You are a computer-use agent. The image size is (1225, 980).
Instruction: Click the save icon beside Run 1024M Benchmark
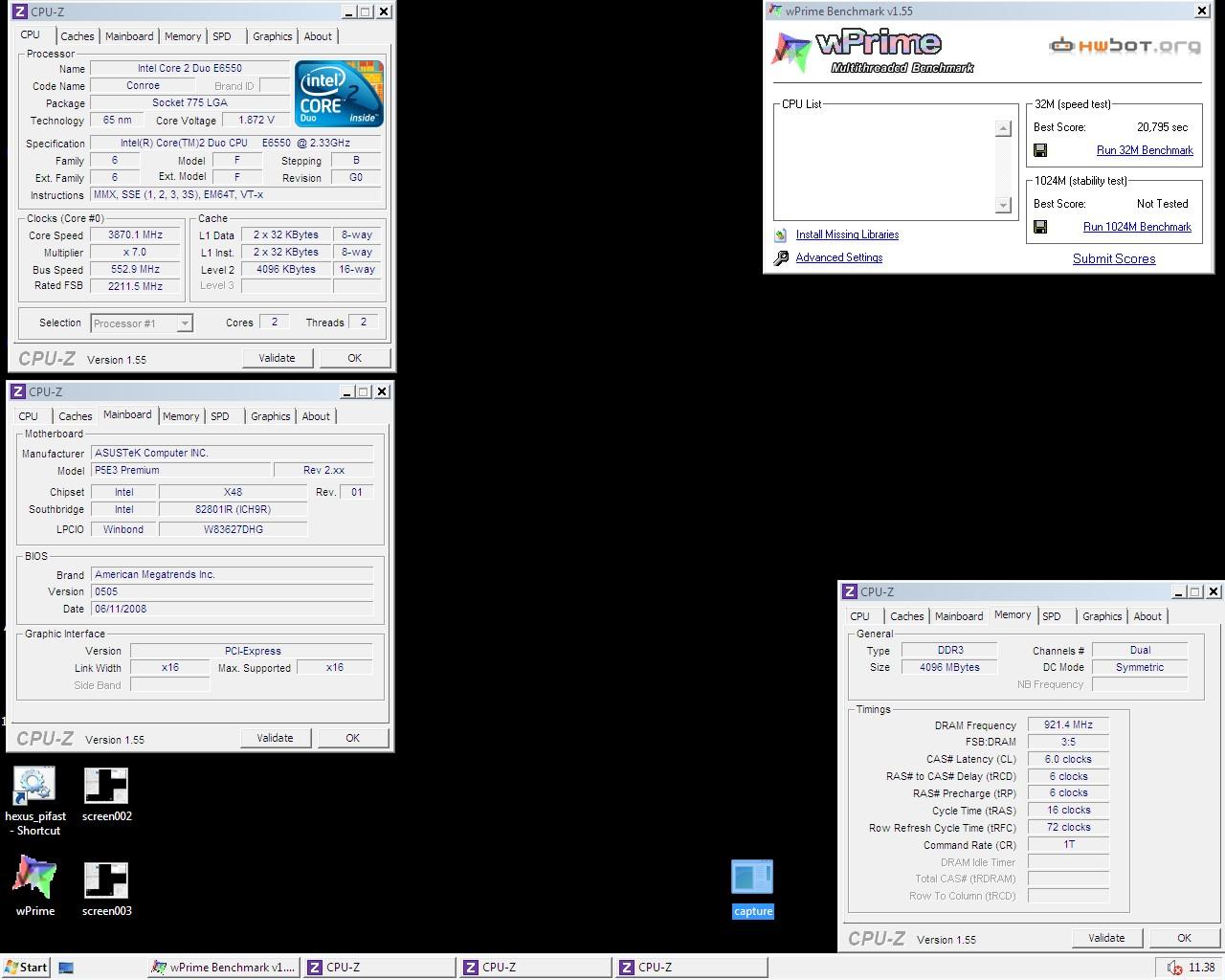click(x=1040, y=227)
